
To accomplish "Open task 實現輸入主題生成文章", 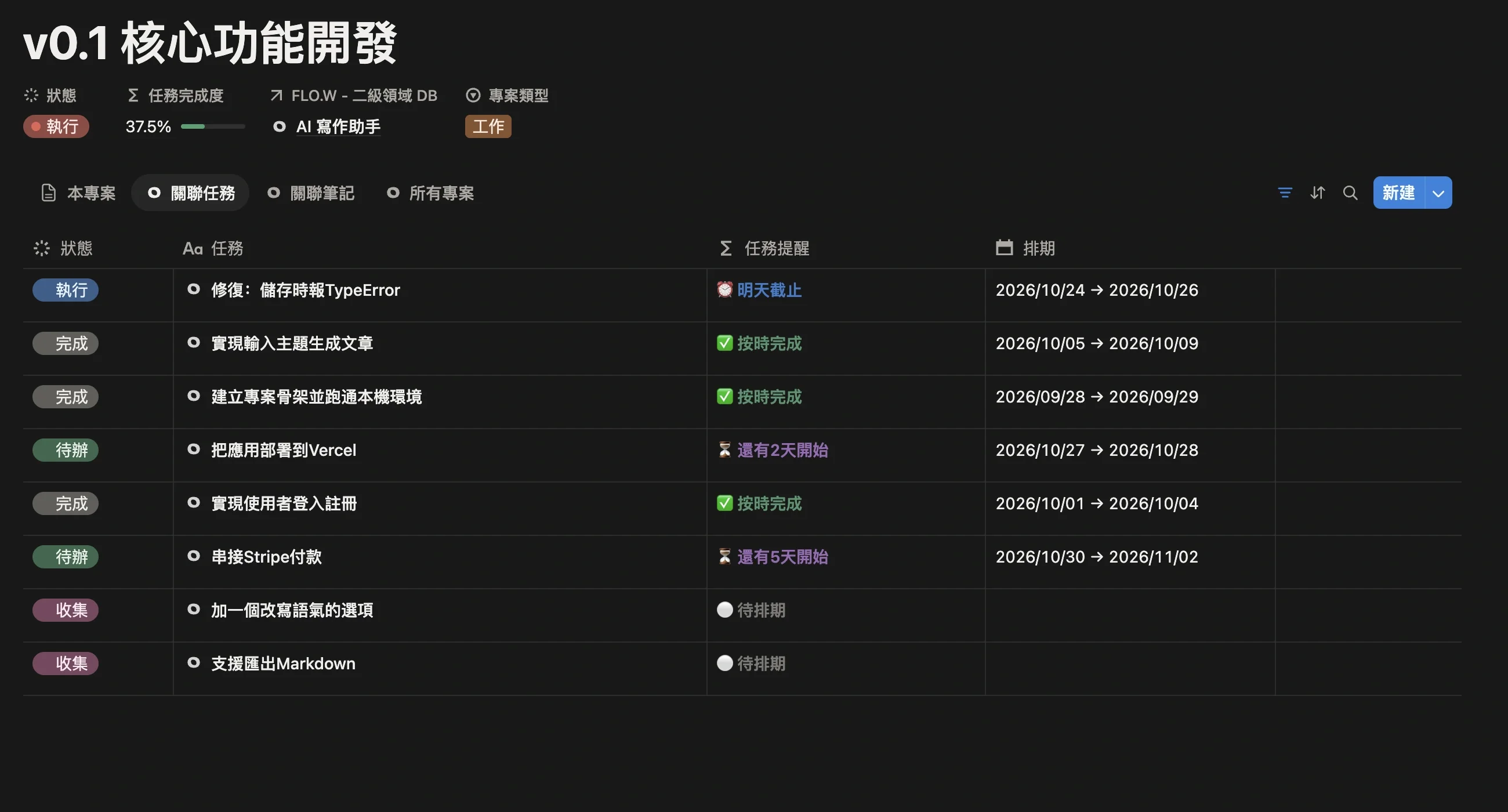I will pyautogui.click(x=292, y=343).
